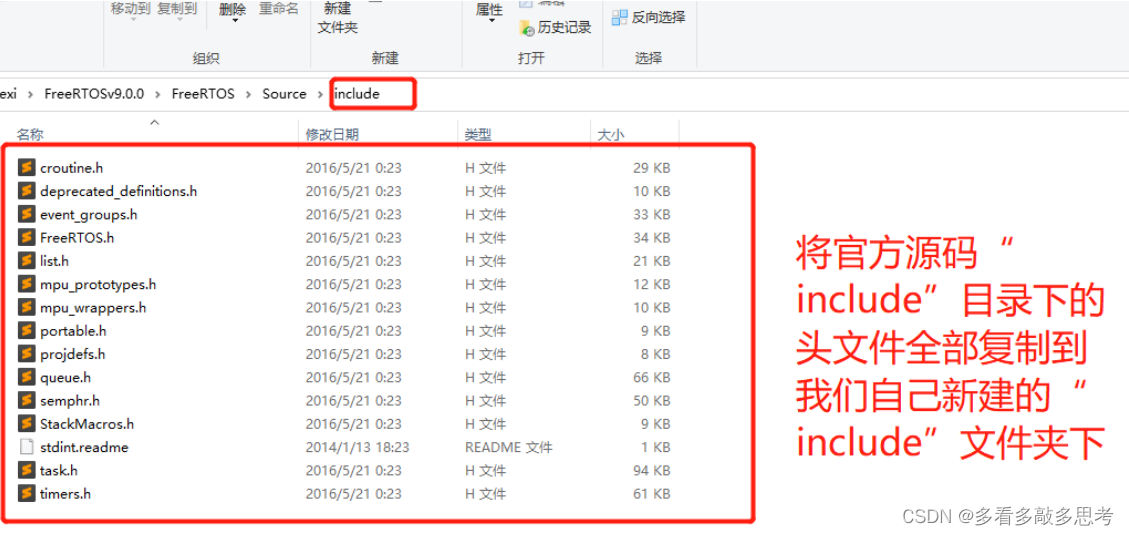This screenshot has height=535, width=1129.
Task: Select the mpu_wrappers.h file icon
Action: click(27, 307)
